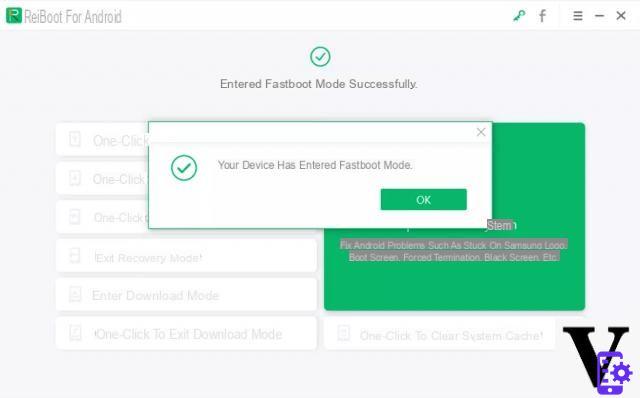
Task: Click the Clear System Cache icon
Action: click(343, 333)
